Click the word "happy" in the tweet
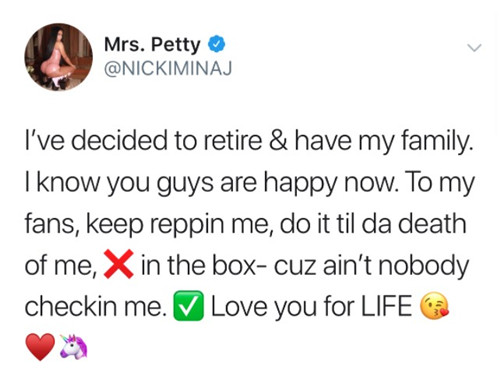Screen dimensions: 500x379 coord(300,184)
